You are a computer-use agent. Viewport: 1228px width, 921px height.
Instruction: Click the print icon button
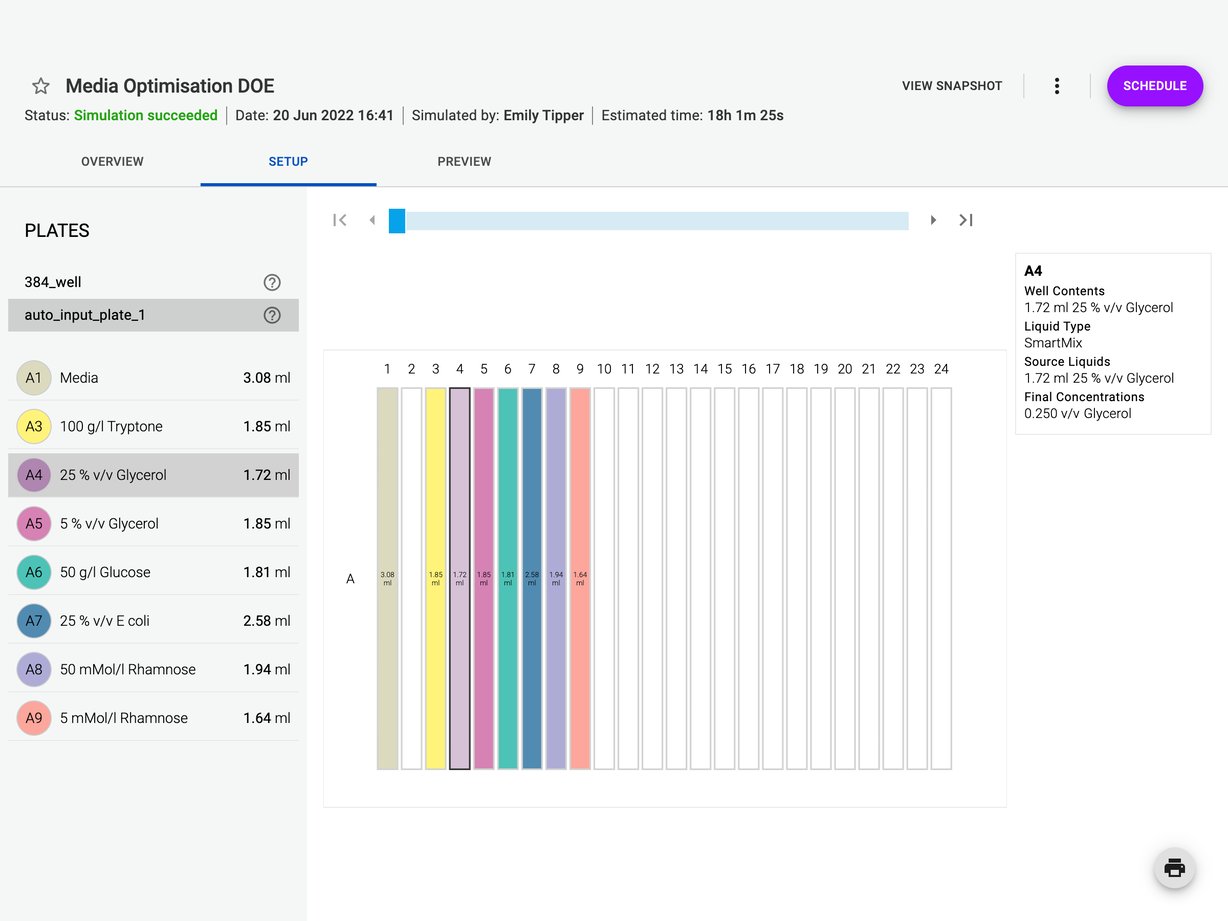(1174, 867)
